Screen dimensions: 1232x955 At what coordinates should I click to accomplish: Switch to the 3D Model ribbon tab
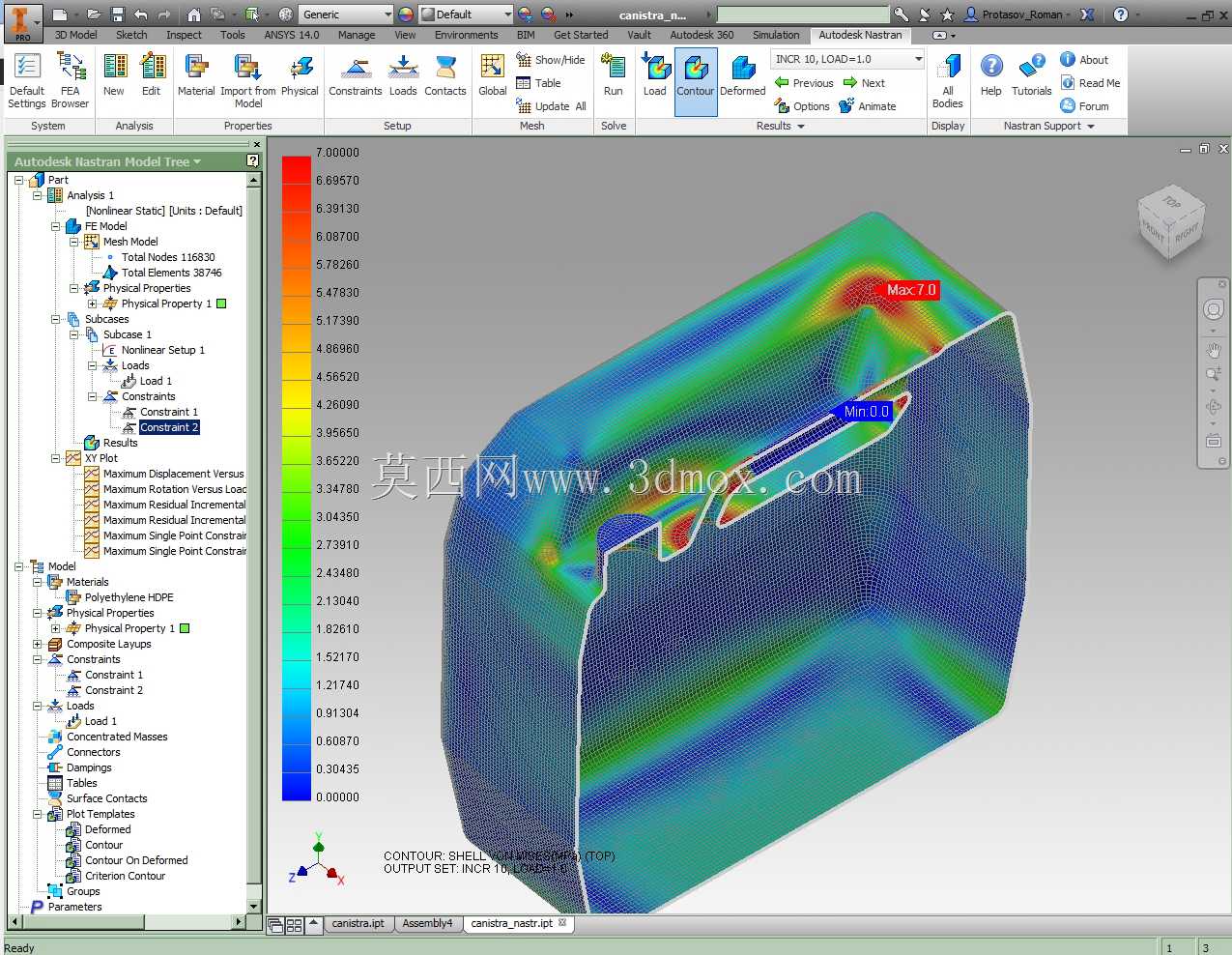tap(75, 35)
